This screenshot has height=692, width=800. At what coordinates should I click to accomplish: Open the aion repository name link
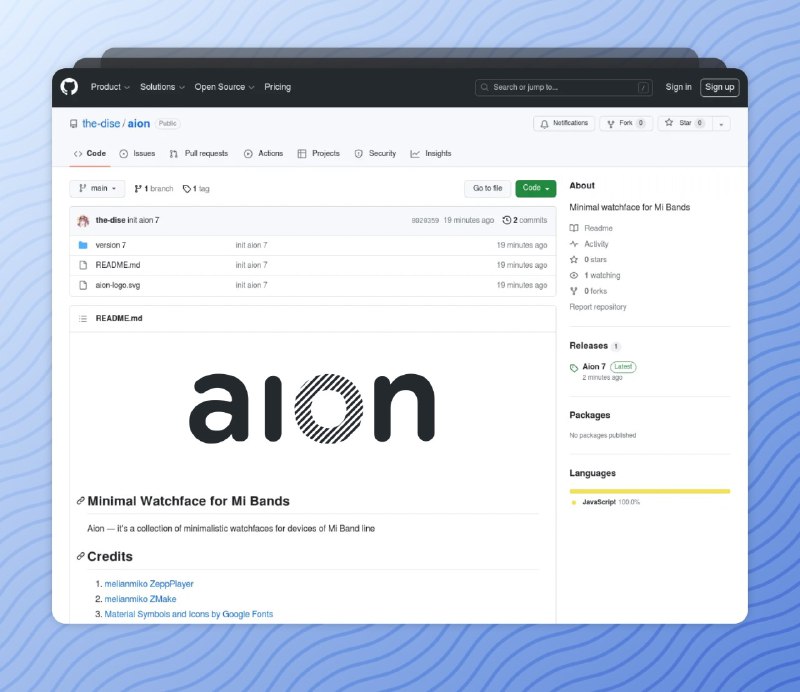pyautogui.click(x=139, y=123)
